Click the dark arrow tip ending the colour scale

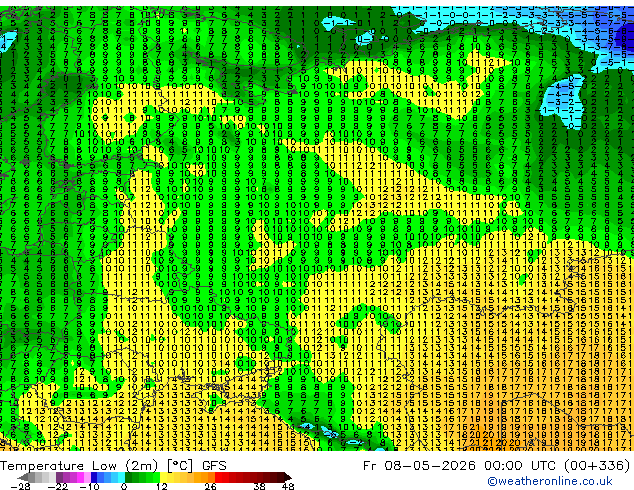coord(287,477)
